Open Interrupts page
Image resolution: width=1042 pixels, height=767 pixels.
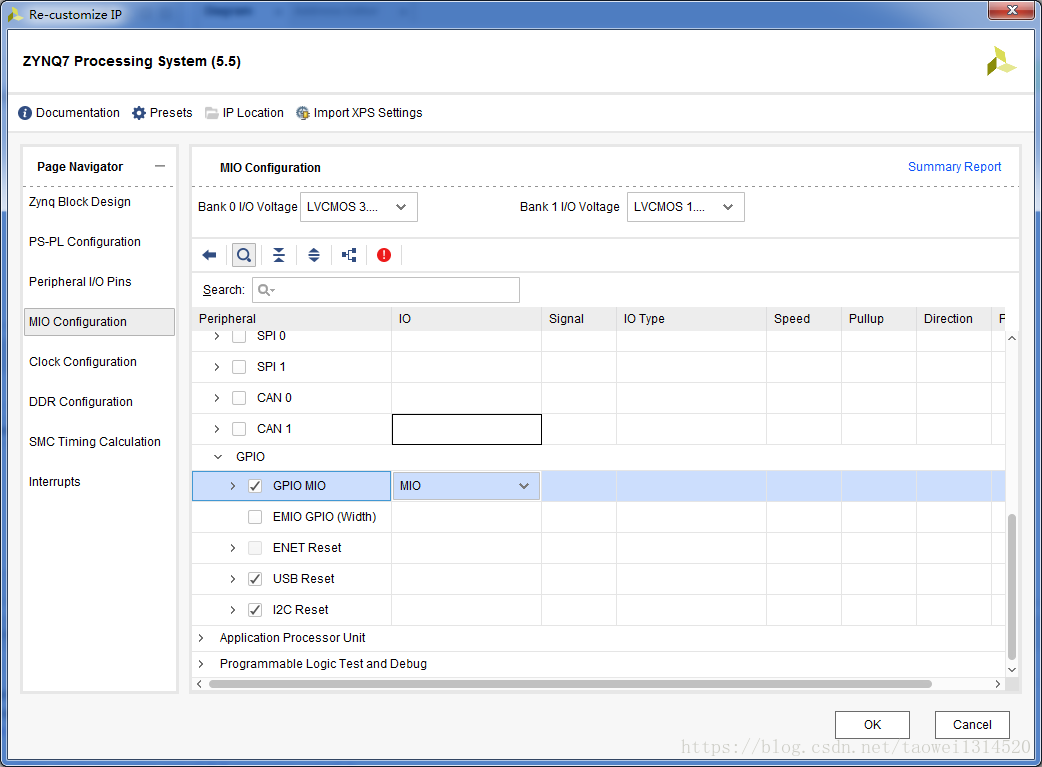[54, 482]
